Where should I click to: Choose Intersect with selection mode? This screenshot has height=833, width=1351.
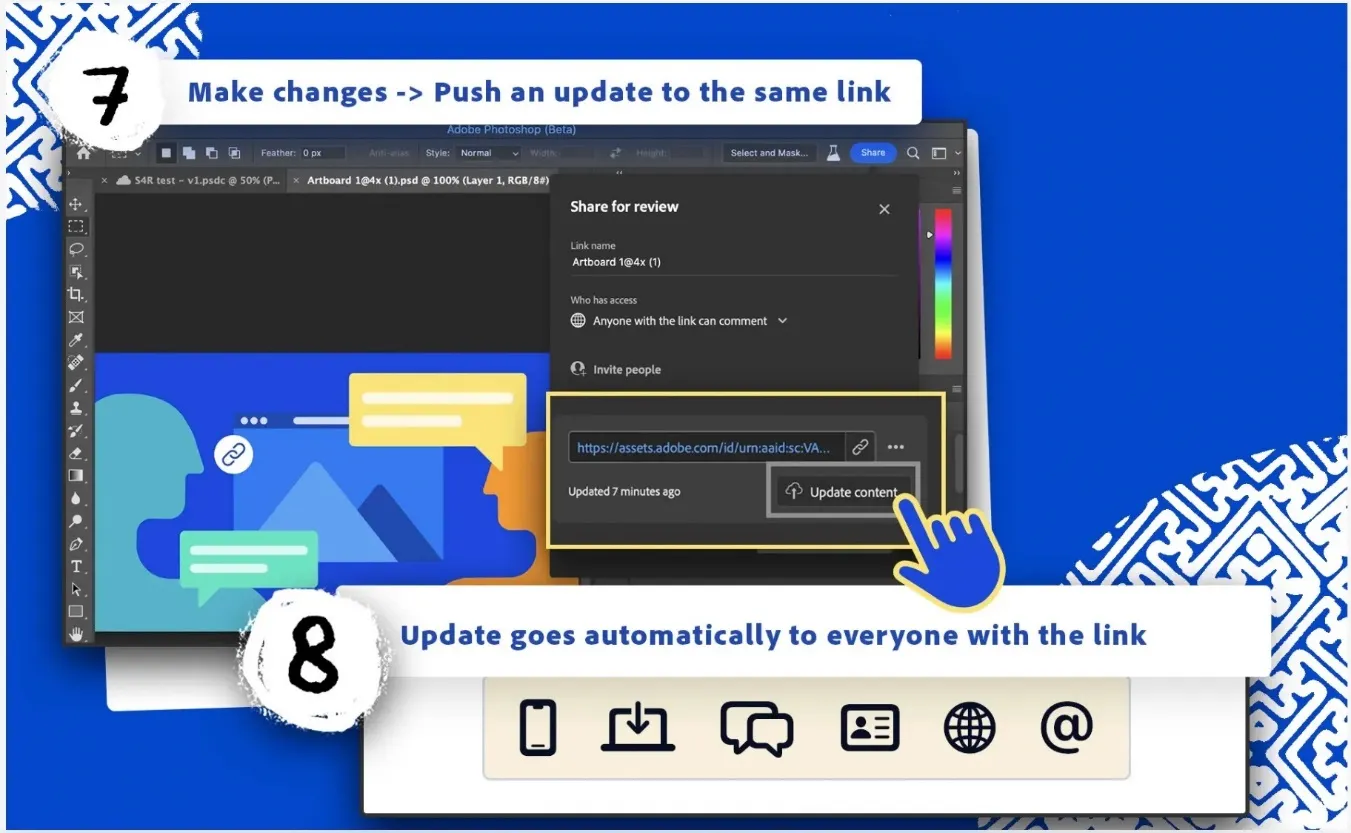click(234, 153)
